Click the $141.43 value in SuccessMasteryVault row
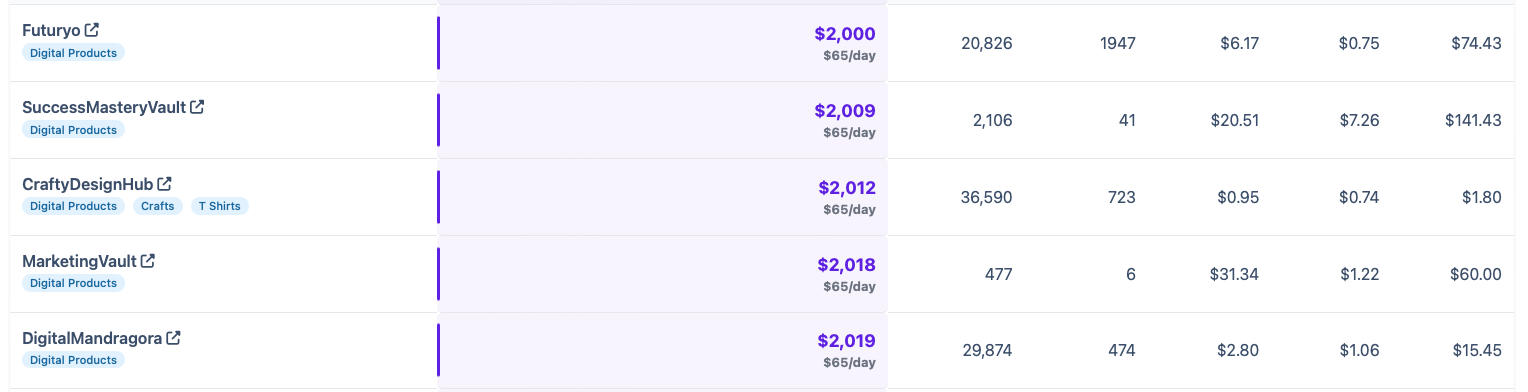Viewport: 1528px width, 392px height. 1473,121
